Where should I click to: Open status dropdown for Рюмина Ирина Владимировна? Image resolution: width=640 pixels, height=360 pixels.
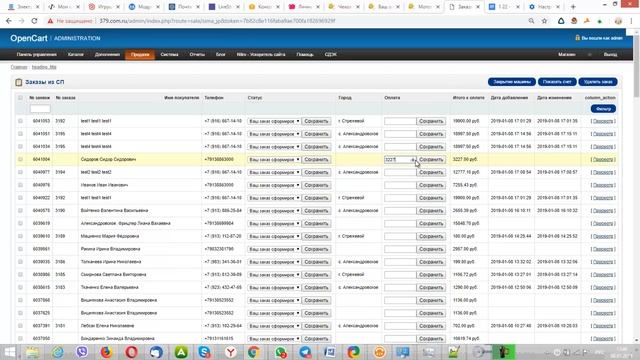tap(274, 249)
